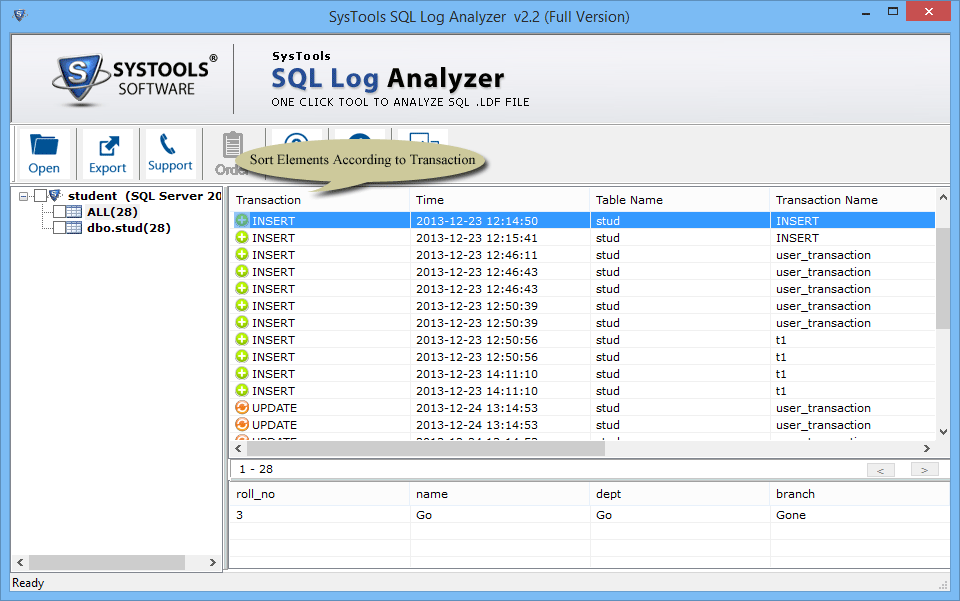Click the resize grip in the status bar corner

(943, 585)
